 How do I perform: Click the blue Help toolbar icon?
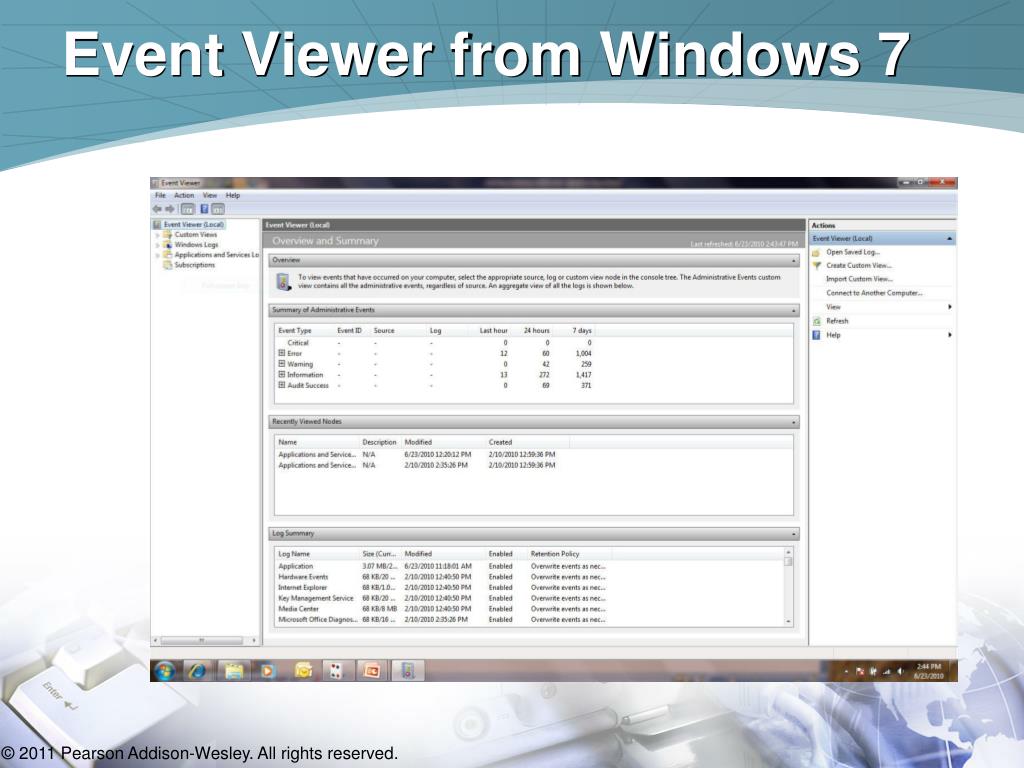[204, 209]
